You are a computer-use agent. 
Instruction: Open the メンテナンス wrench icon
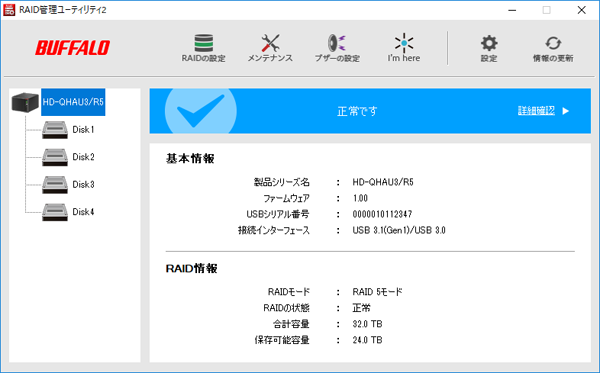(270, 43)
